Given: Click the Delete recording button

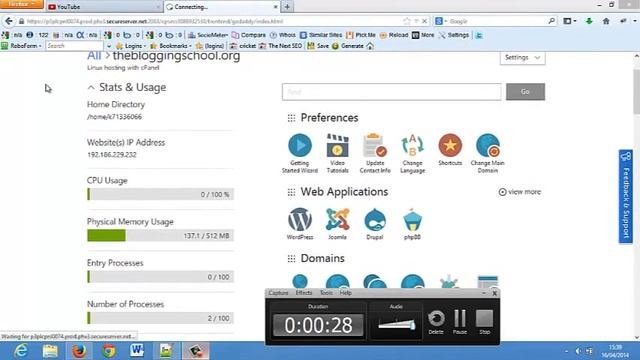Looking at the screenshot, I should click(436, 322).
